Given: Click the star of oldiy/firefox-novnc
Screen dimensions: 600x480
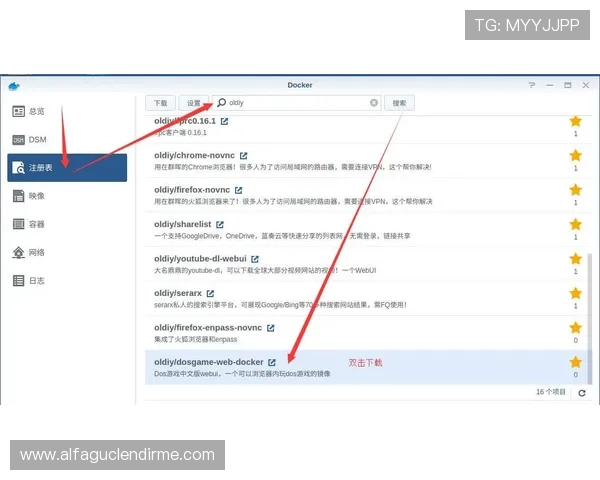Looking at the screenshot, I should click(x=576, y=190).
